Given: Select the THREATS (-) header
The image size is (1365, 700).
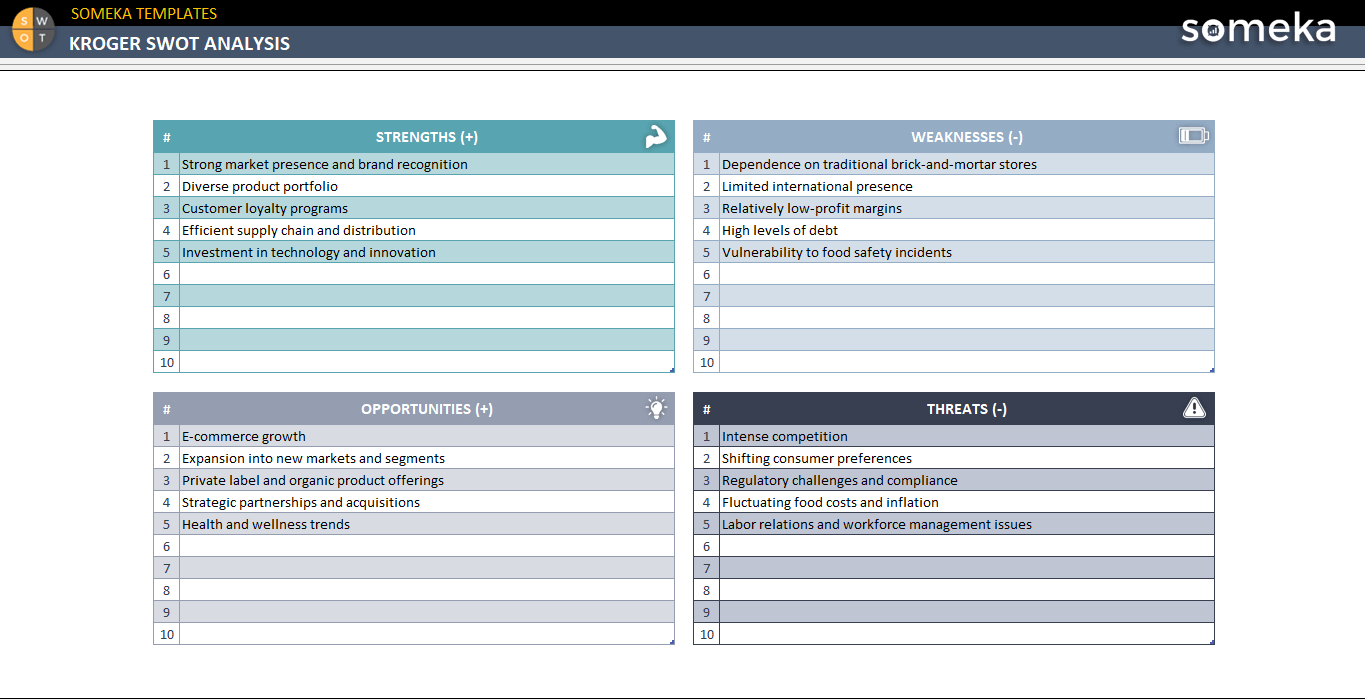Looking at the screenshot, I should pos(967,409).
